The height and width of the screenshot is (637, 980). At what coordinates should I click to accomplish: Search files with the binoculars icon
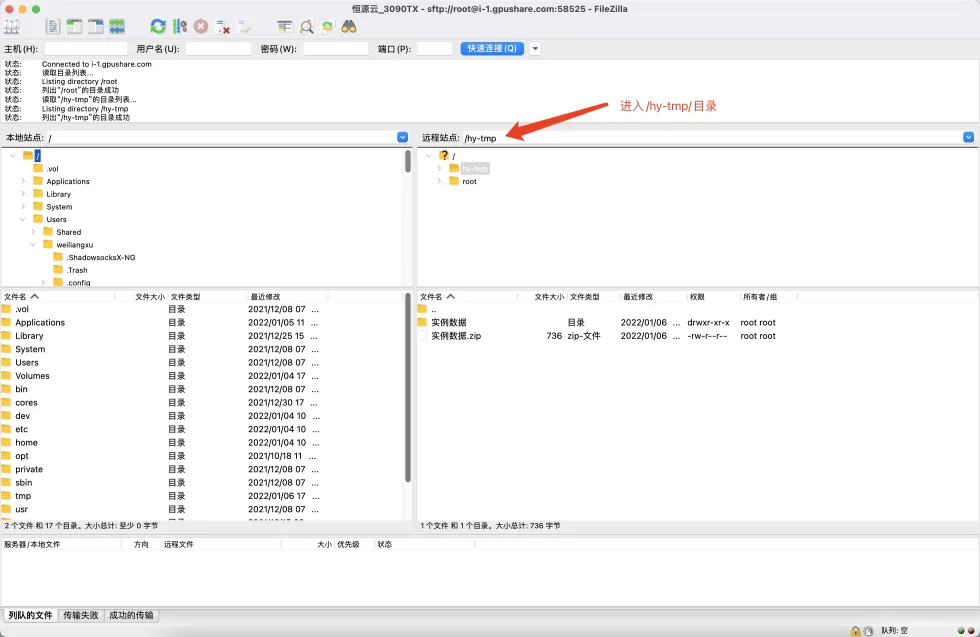[x=349, y=26]
